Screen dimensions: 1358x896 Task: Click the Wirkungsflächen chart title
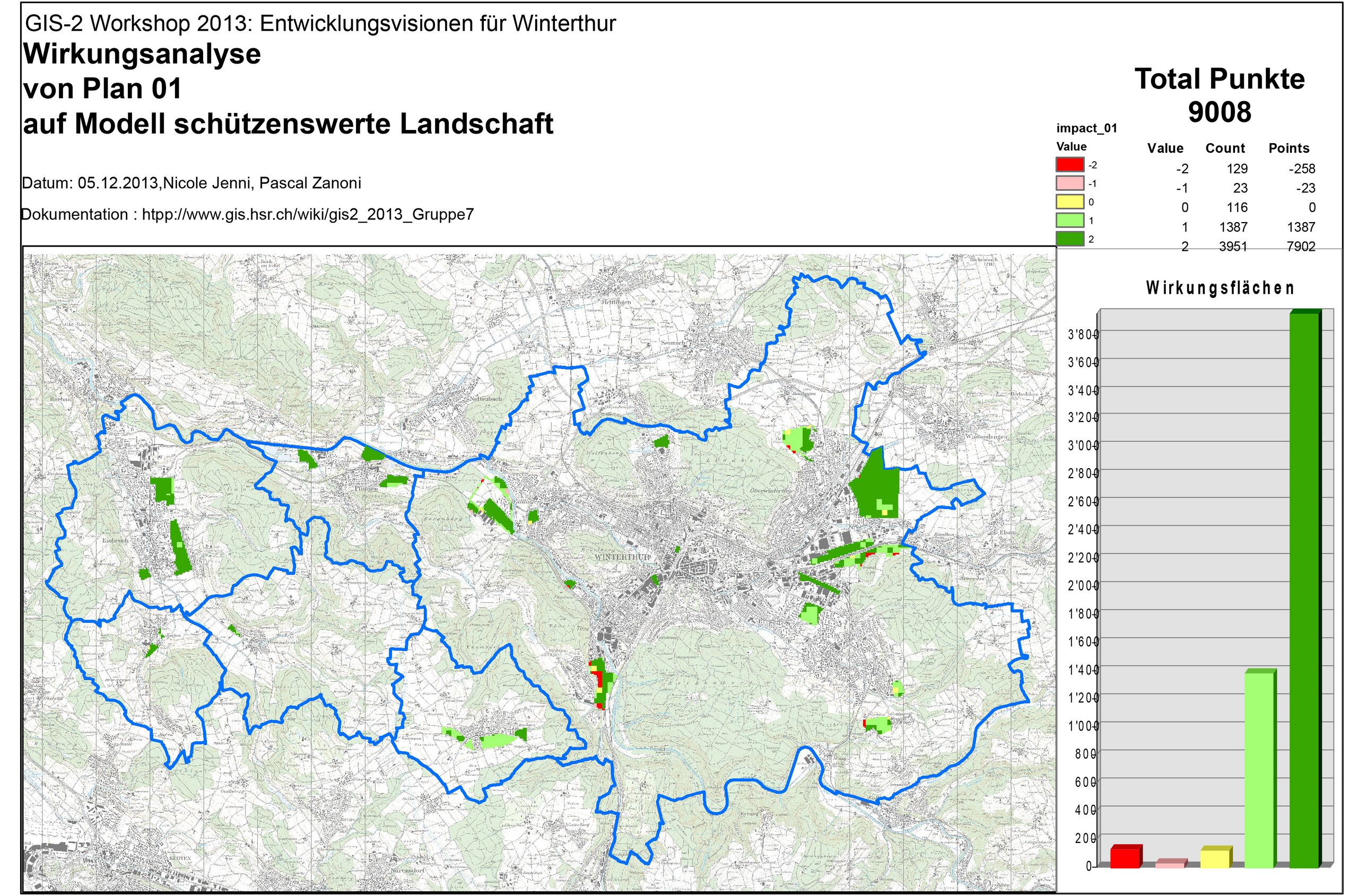click(x=1220, y=288)
